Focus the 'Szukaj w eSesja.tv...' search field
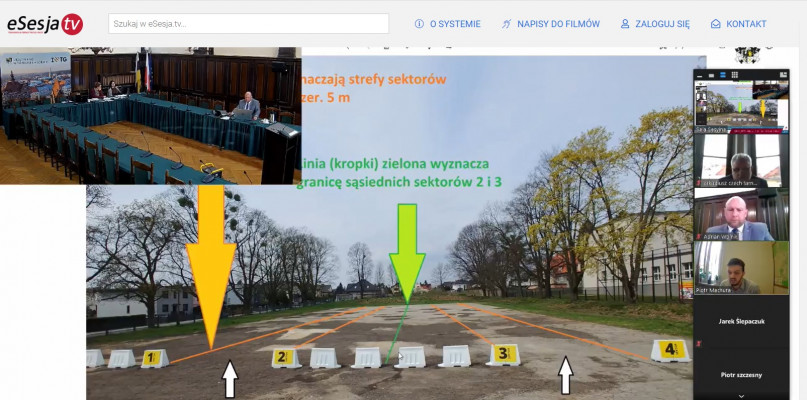 point(248,24)
